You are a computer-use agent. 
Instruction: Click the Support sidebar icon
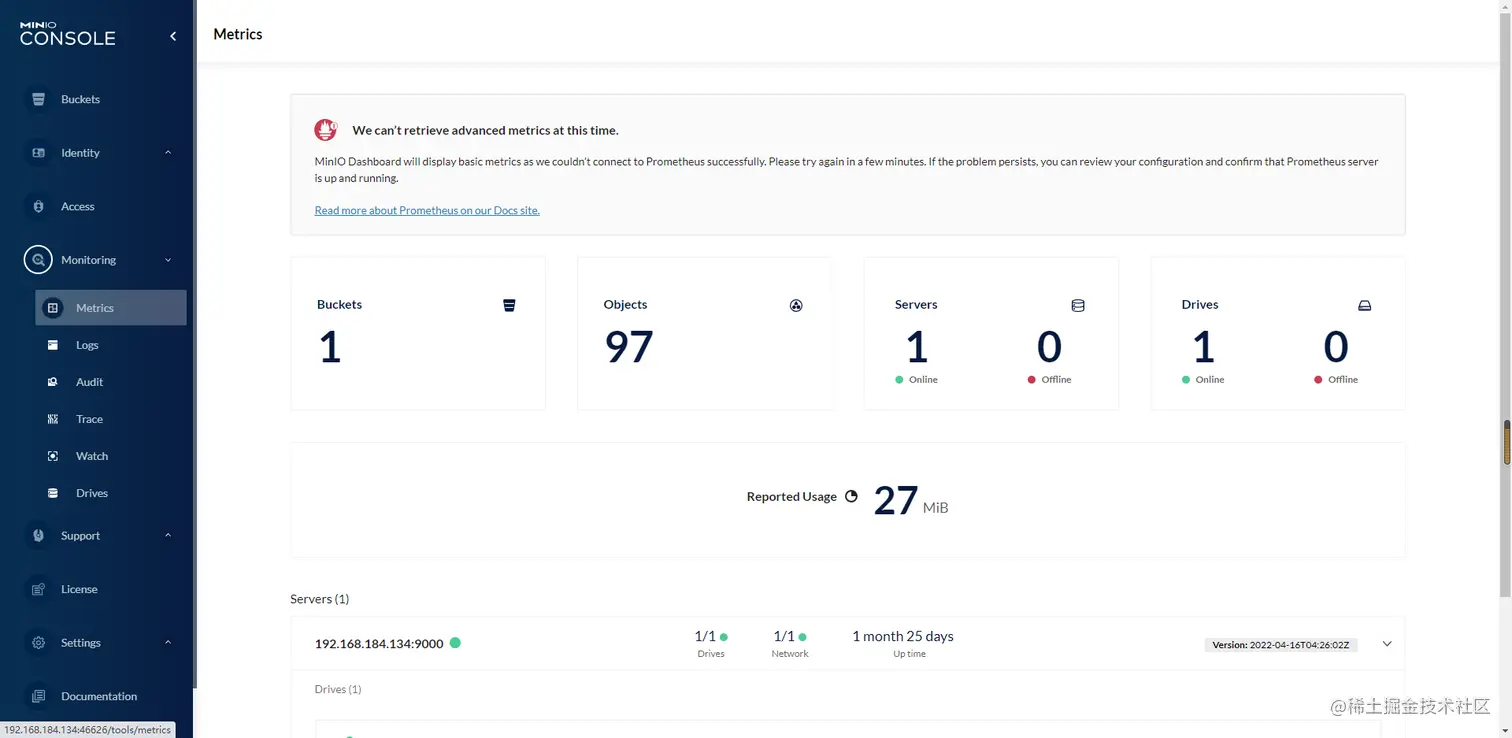39,536
